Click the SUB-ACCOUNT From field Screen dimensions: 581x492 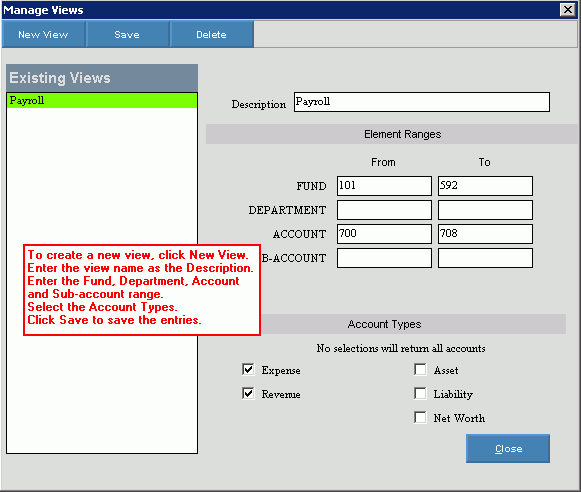tap(384, 258)
